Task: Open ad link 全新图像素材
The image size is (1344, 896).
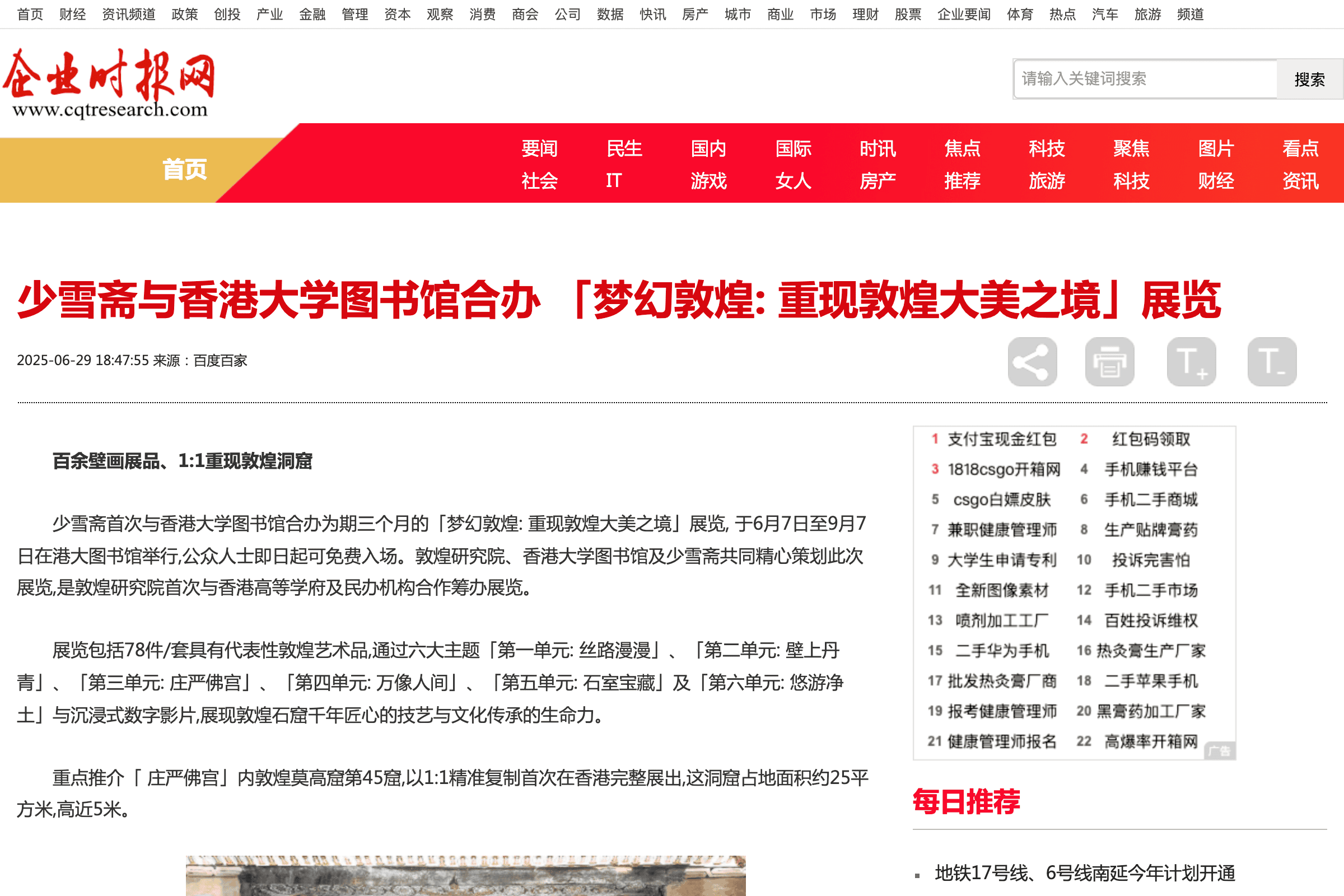Action: coord(1002,590)
